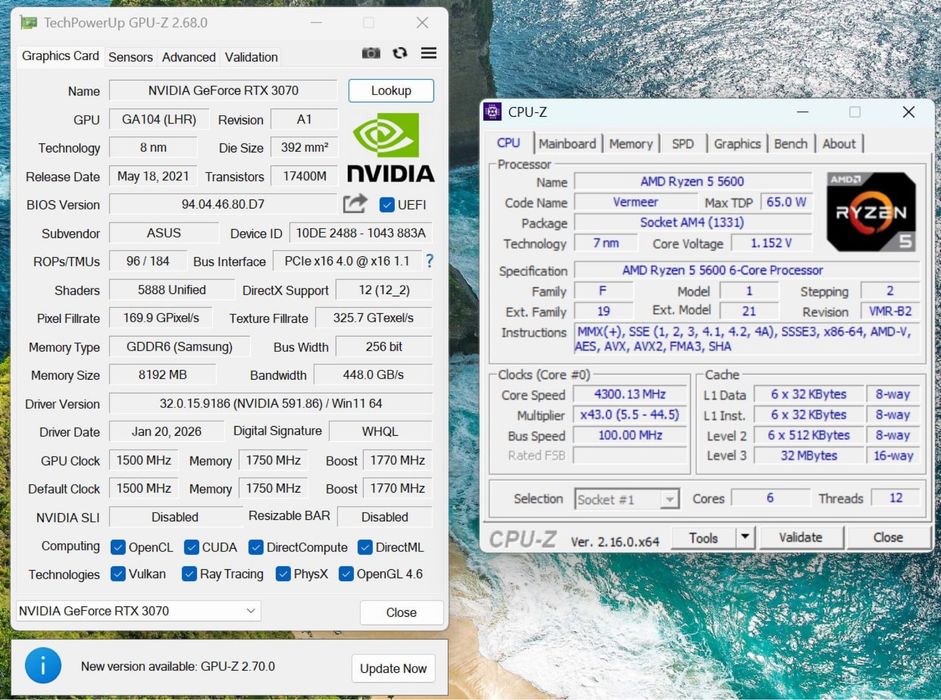Open the SPD tab in CPU-Z
The image size is (941, 700).
[683, 144]
